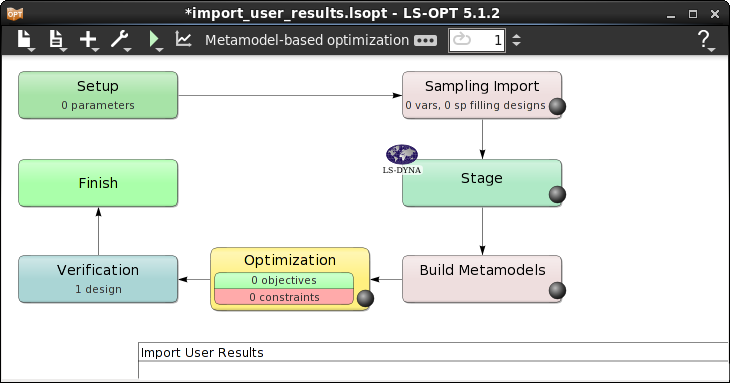Open the document list icon in toolbar

55,39
